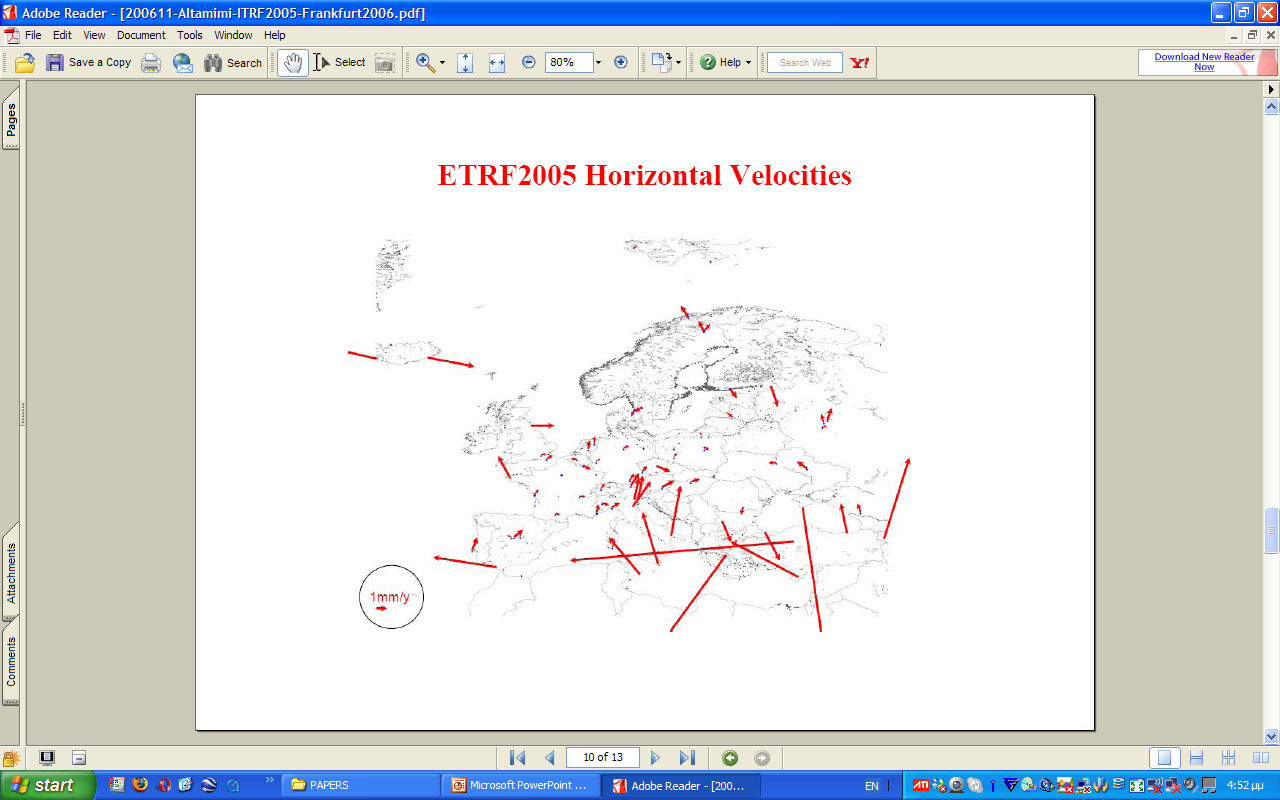Open the Pages side panel tab
This screenshot has width=1280, height=800.
pyautogui.click(x=11, y=118)
